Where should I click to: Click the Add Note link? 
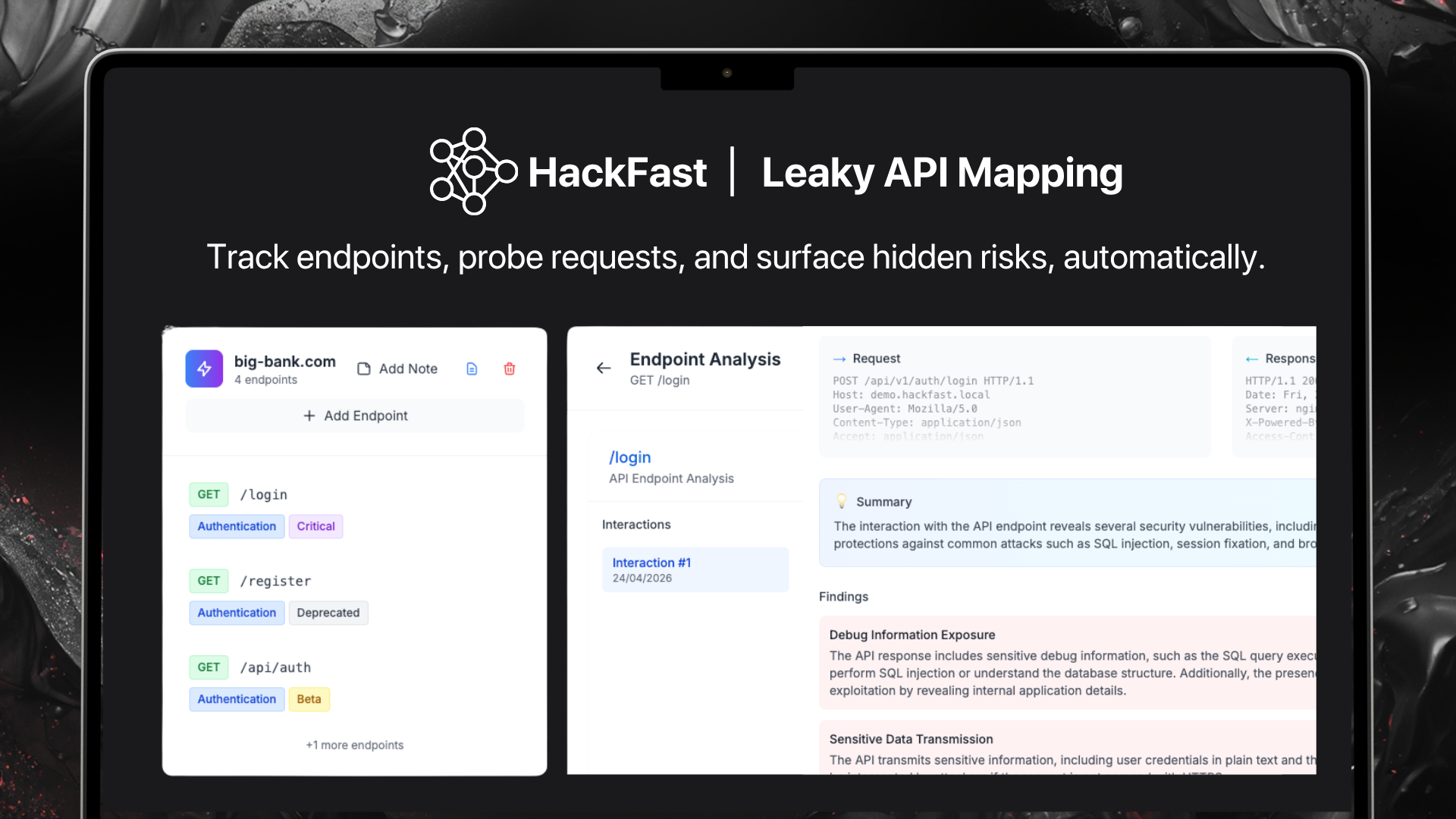pos(408,369)
